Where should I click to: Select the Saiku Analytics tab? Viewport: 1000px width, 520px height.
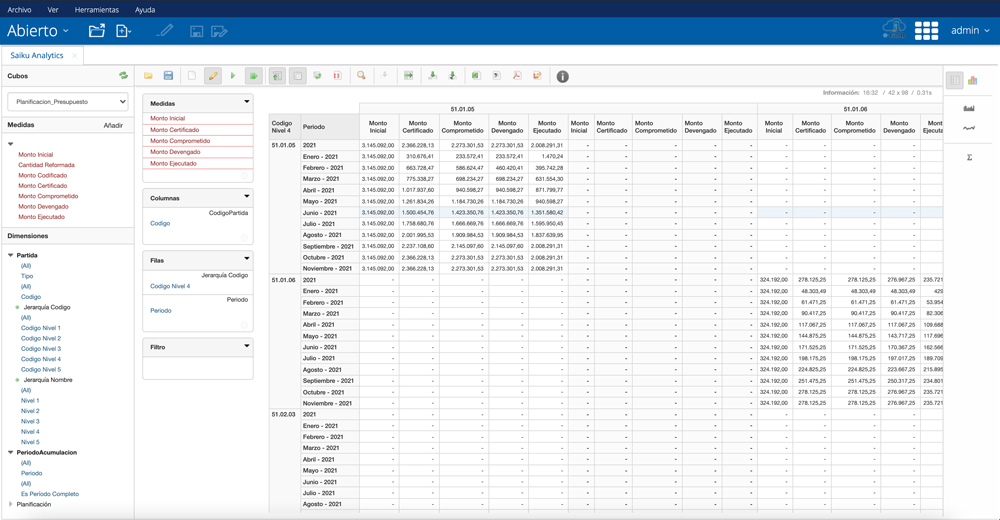pyautogui.click(x=37, y=56)
